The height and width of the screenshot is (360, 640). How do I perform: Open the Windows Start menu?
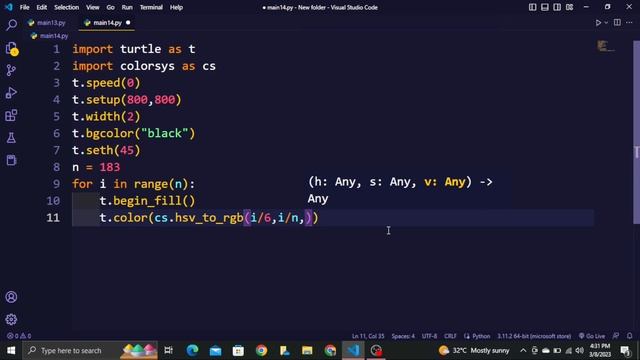pyautogui.click(x=11, y=350)
